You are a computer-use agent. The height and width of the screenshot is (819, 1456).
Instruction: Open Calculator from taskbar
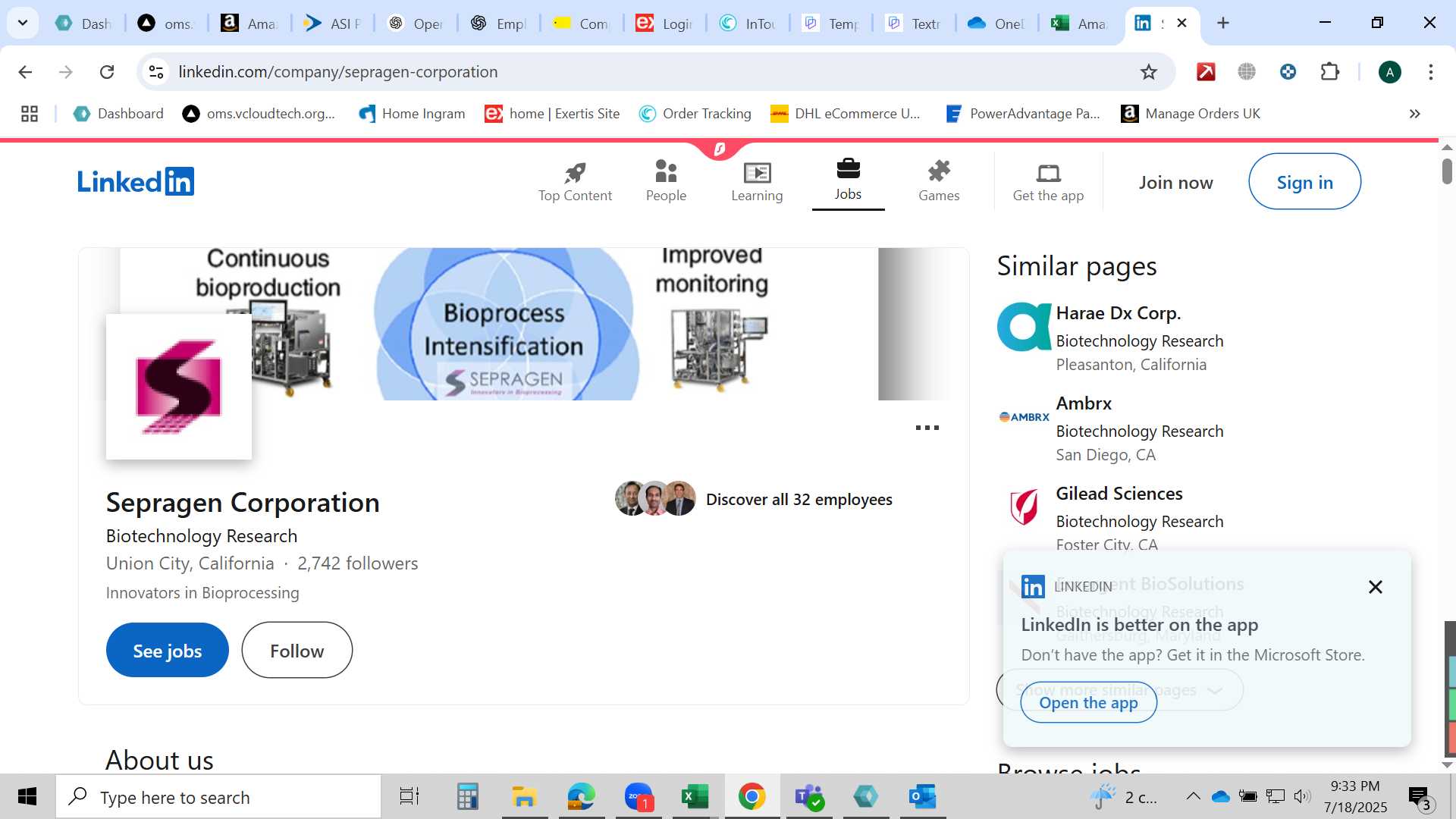point(467,797)
